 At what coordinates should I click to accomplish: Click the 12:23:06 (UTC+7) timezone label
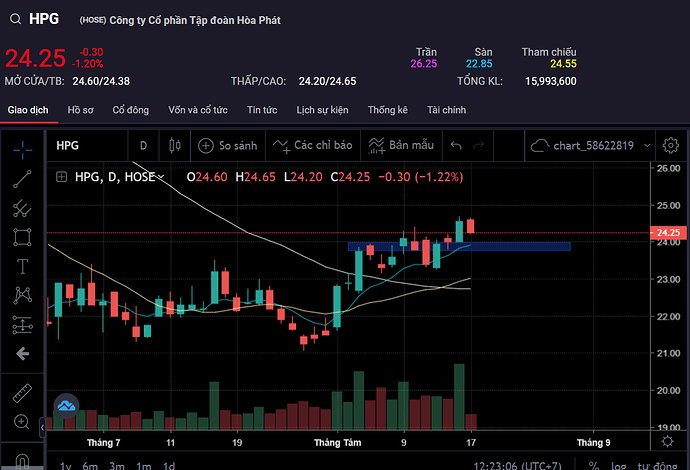pos(518,466)
